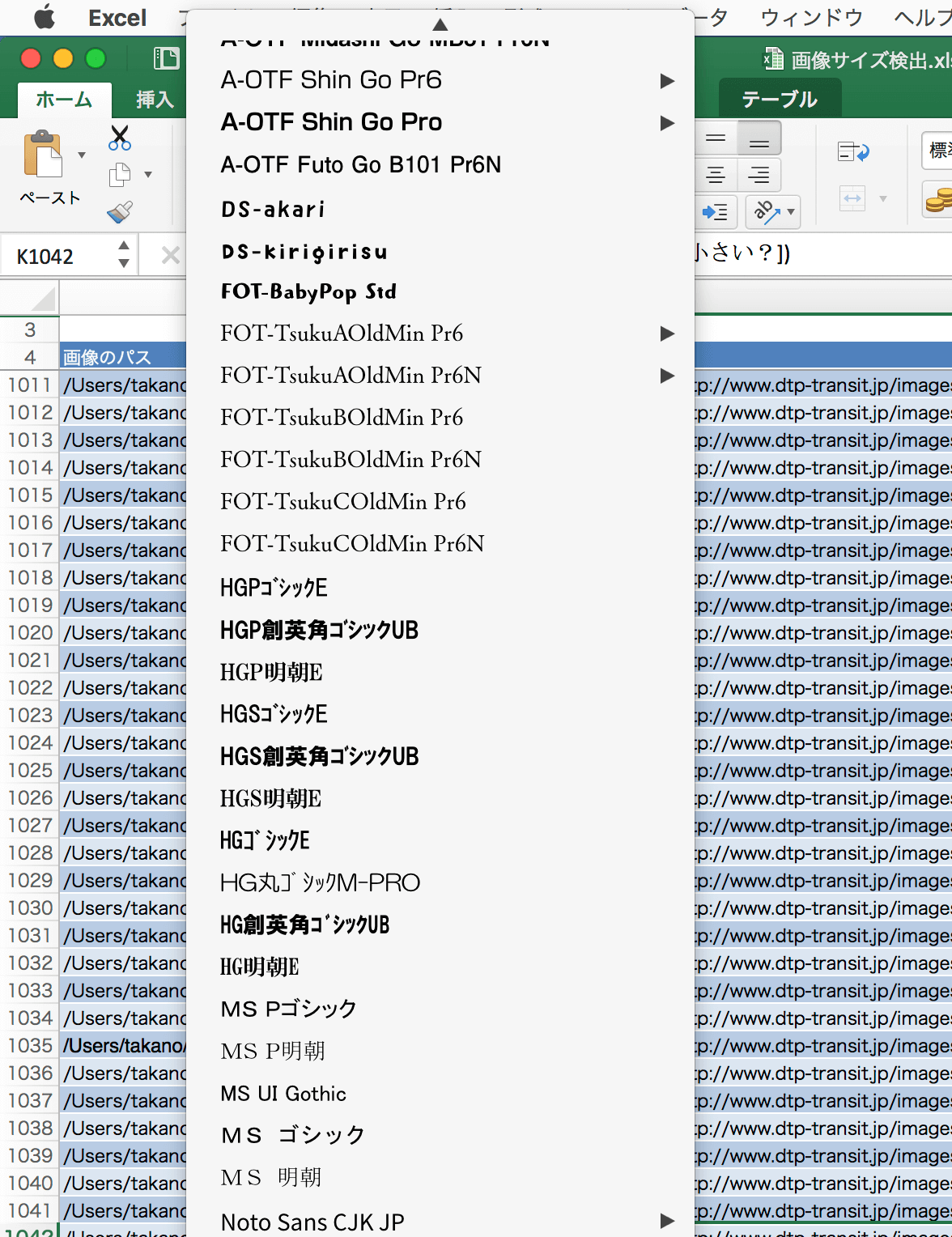Select row header 1035
The image size is (952, 1237).
click(30, 1045)
